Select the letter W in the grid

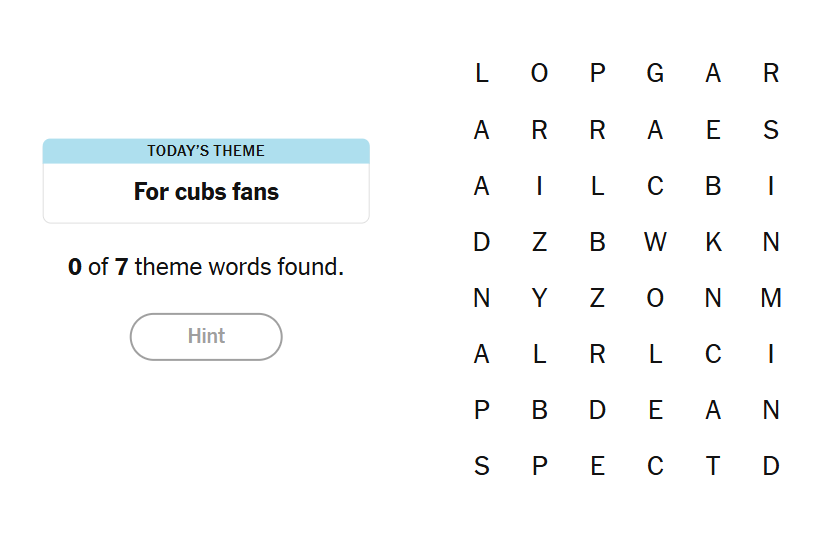[x=655, y=242]
